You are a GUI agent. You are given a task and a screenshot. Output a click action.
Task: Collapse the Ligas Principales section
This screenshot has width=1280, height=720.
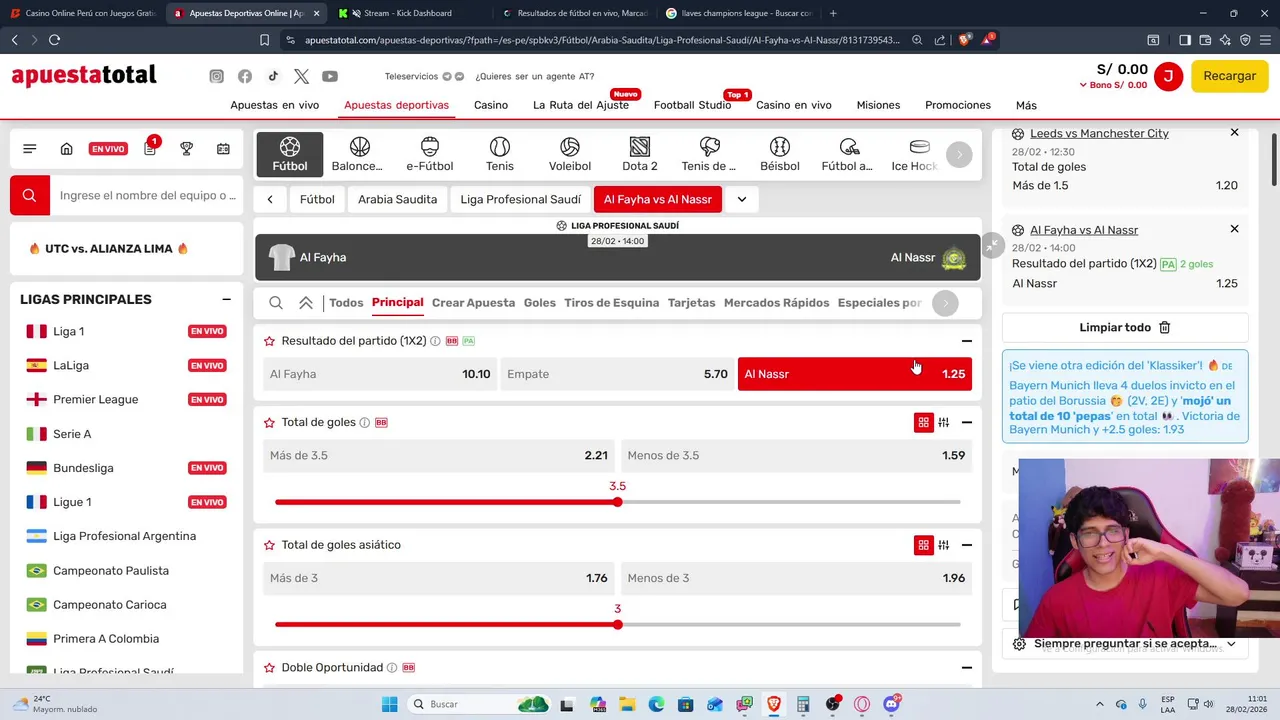tap(226, 299)
